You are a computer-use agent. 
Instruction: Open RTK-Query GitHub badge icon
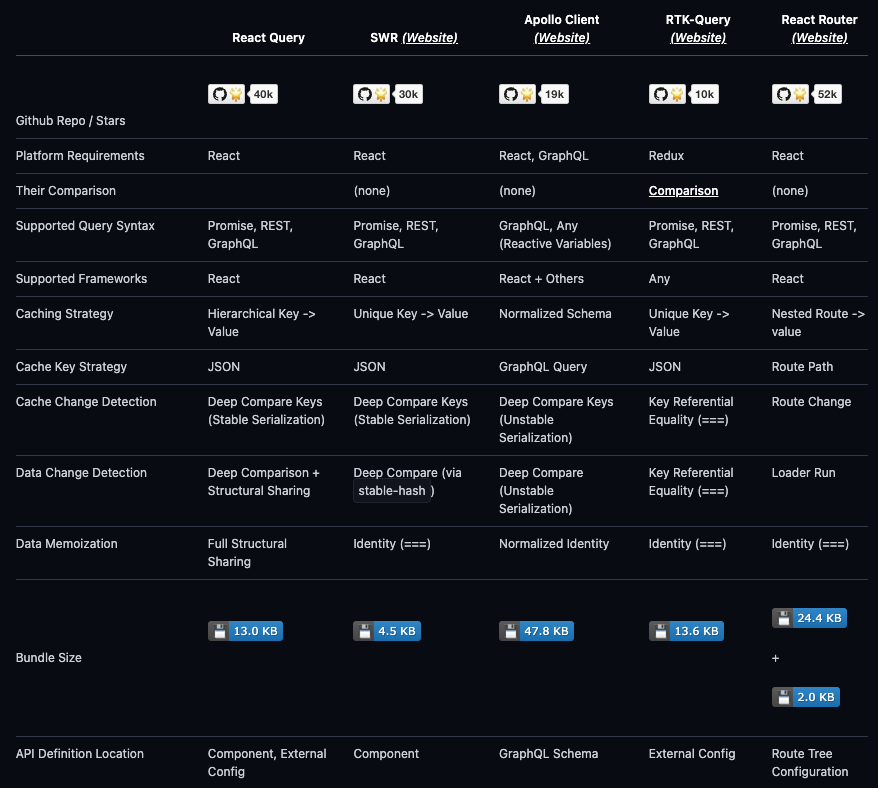tap(667, 94)
